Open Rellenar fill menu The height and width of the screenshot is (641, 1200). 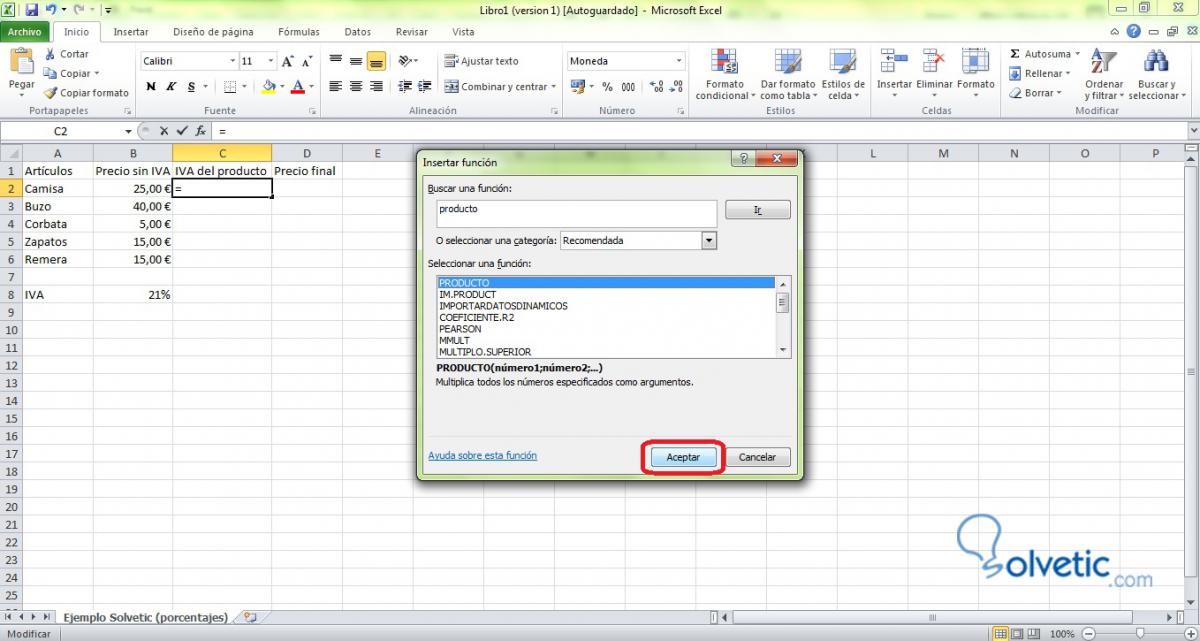(1040, 73)
